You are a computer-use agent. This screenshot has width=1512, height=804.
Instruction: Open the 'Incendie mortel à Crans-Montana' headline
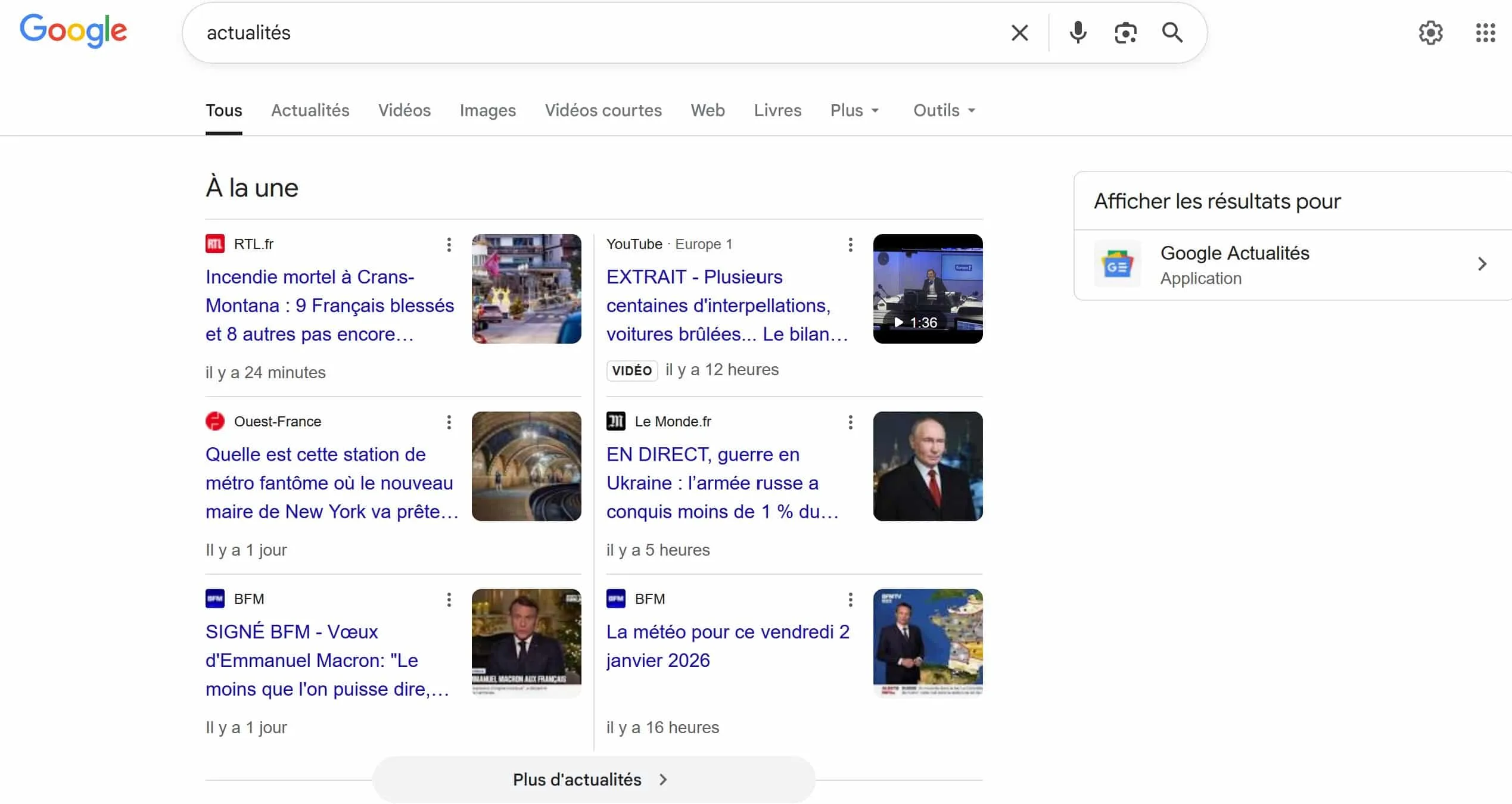pos(330,306)
